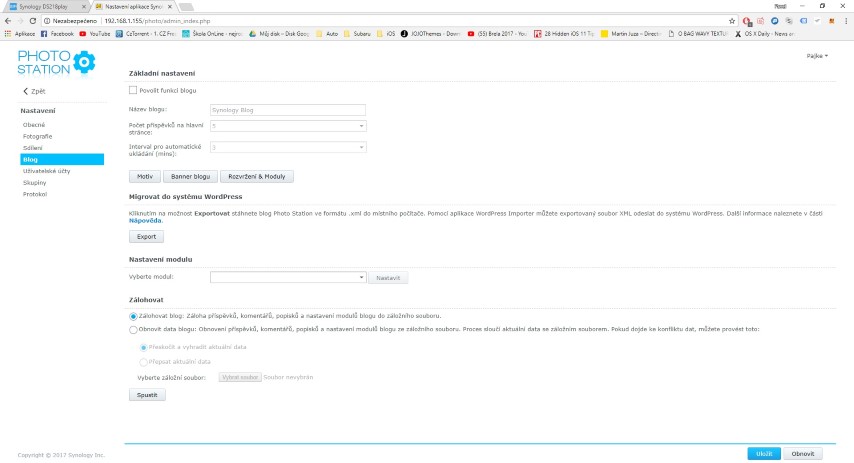Viewport: 854px width, 463px height.
Task: Open the Můj disk Google Drive bookmark
Action: click(279, 34)
